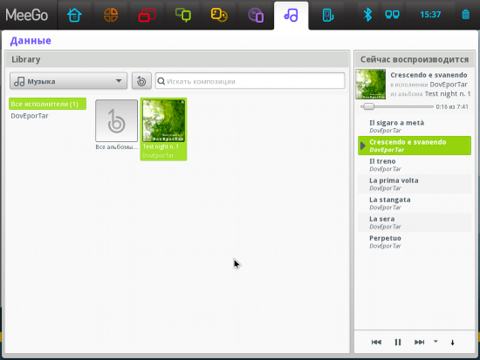Screen dimensions: 480x360
Task: Open the purple Devices panel icon
Action: click(256, 15)
